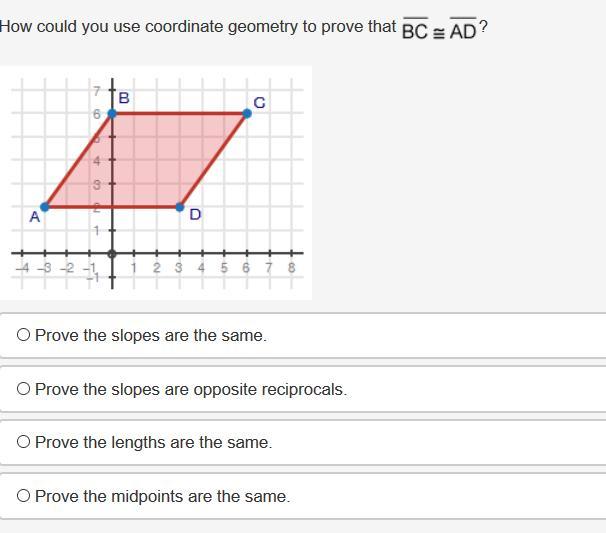Viewport: 606px width, 533px height.
Task: Click the x-axis tick label 8
Action: tap(291, 267)
